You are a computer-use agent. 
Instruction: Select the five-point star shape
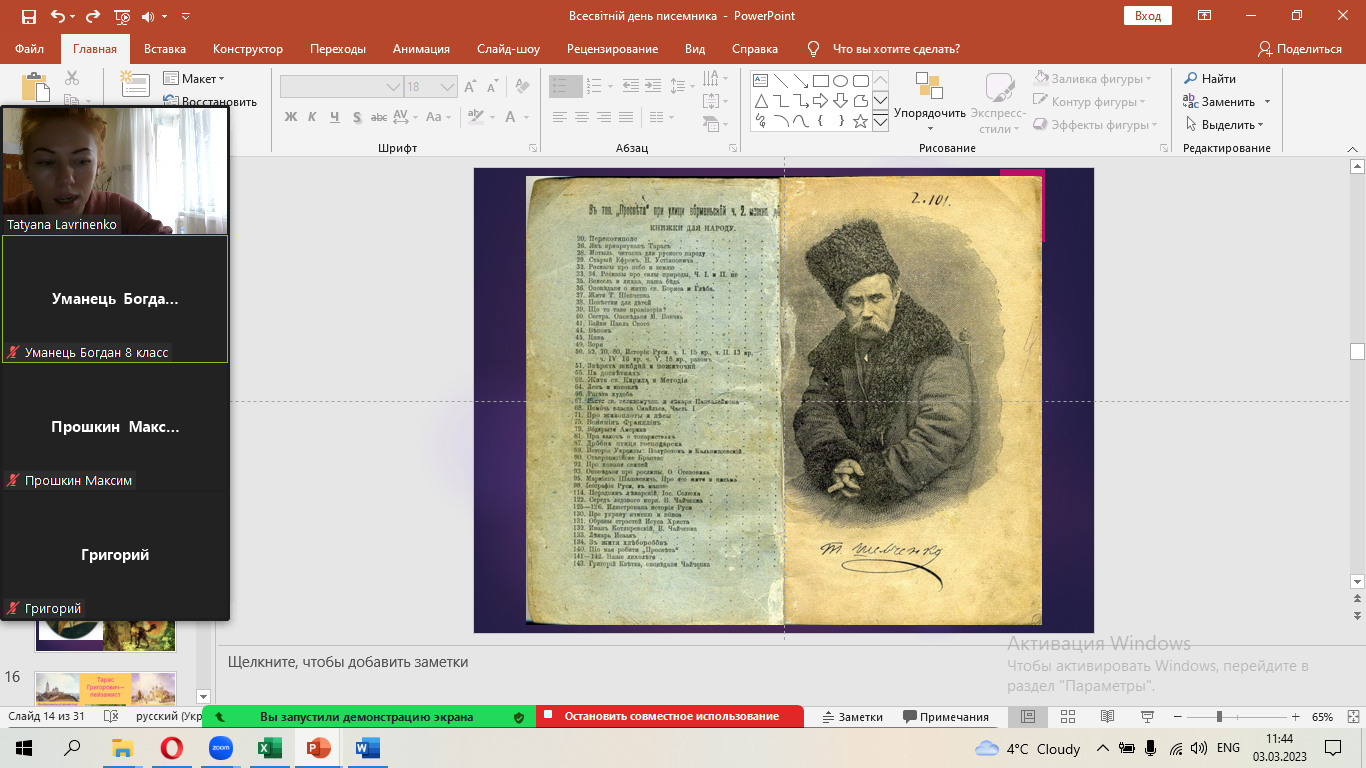[x=860, y=121]
